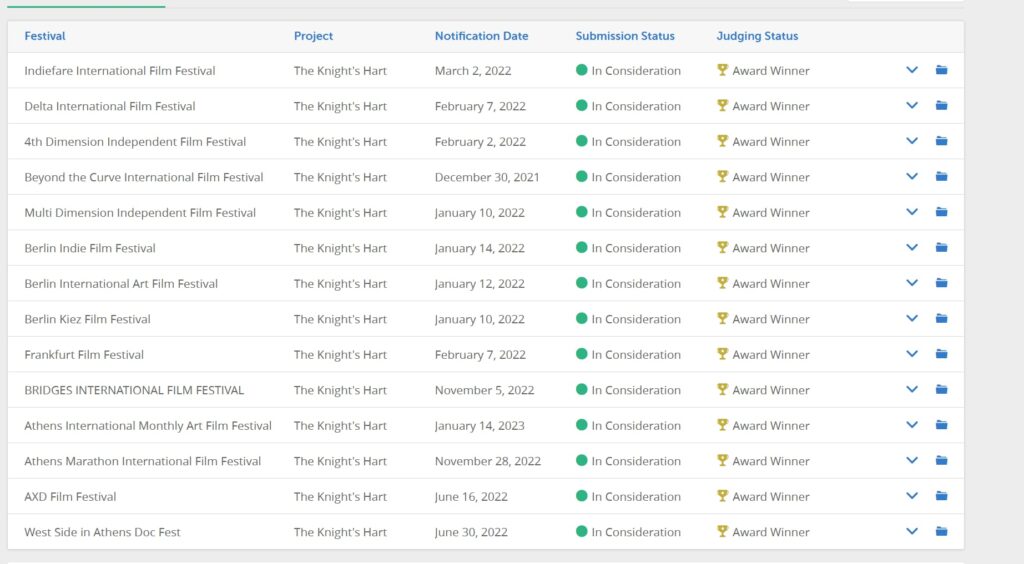The image size is (1024, 564).
Task: Expand Beyond the Curve International Film Festival details
Action: tap(912, 176)
